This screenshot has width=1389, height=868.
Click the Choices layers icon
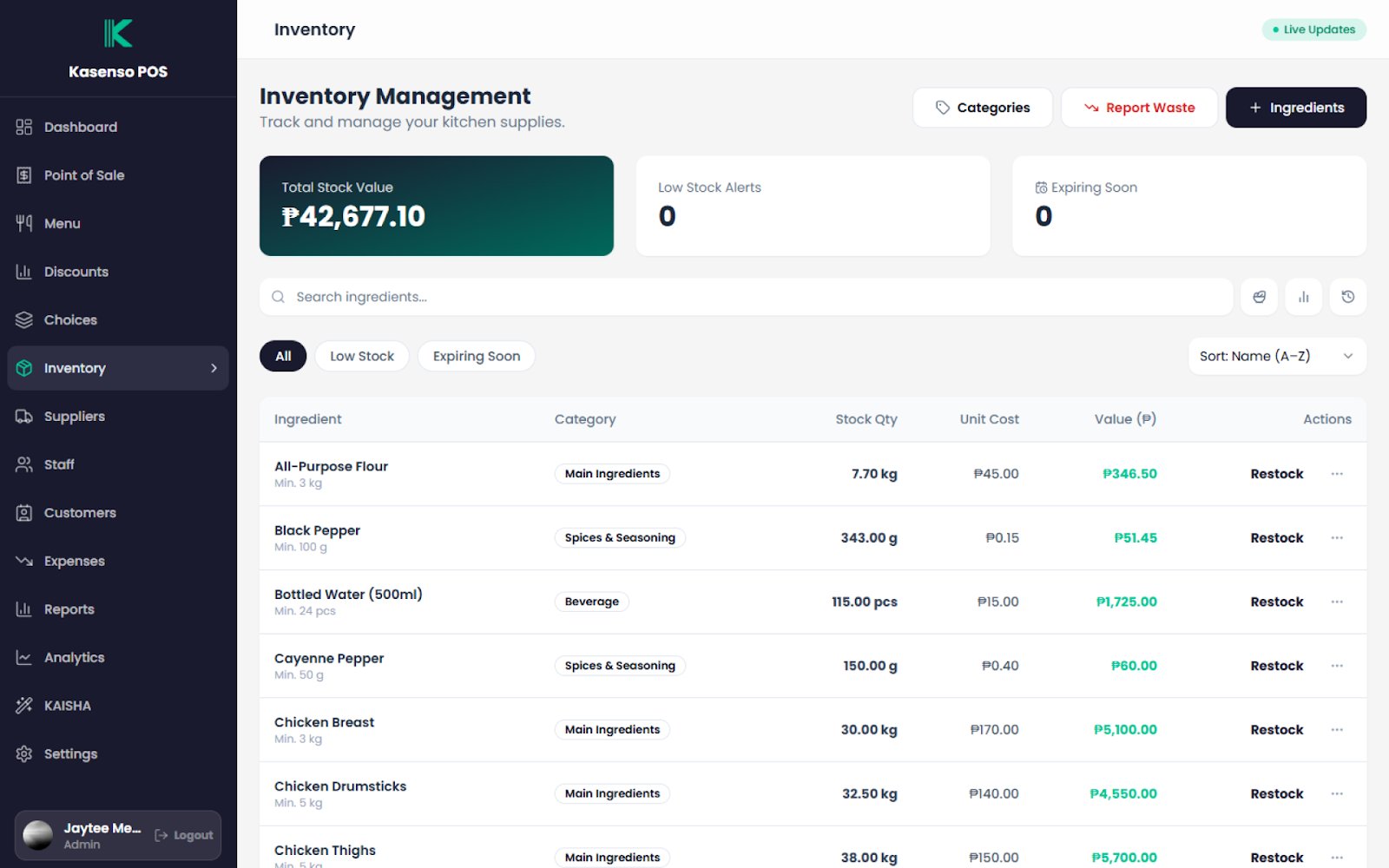point(24,319)
